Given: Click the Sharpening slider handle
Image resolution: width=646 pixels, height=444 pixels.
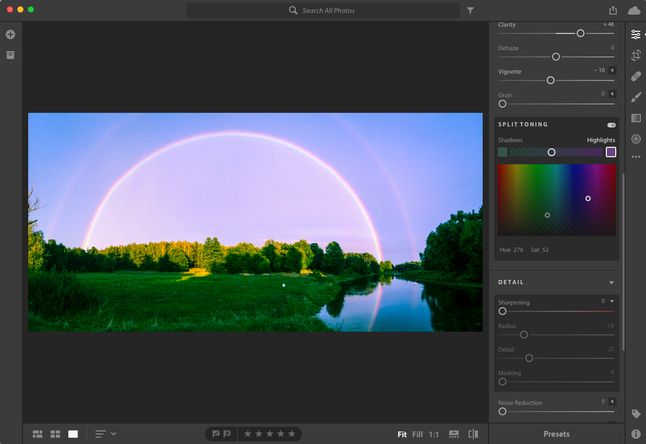Looking at the screenshot, I should pos(502,311).
